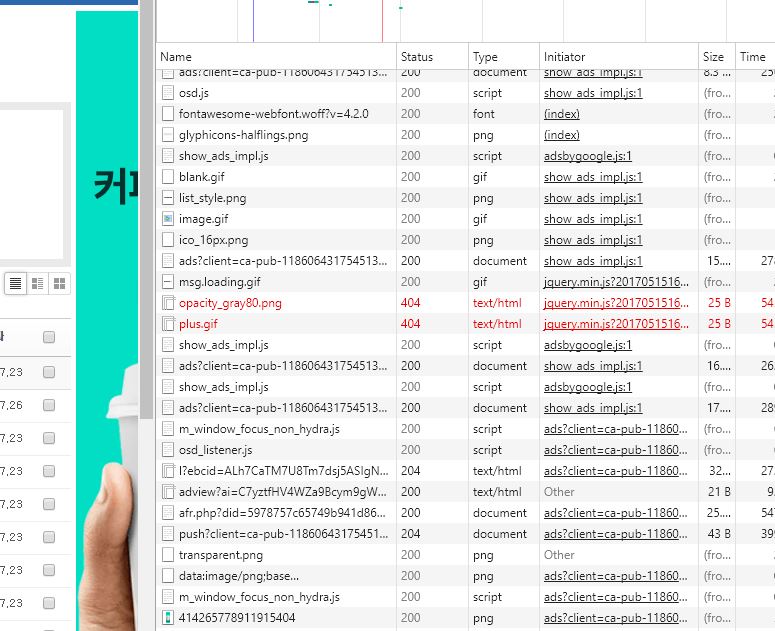Open the (index) initiator link for fontawesome-webfont.woff
The image size is (775, 631).
tap(562, 114)
